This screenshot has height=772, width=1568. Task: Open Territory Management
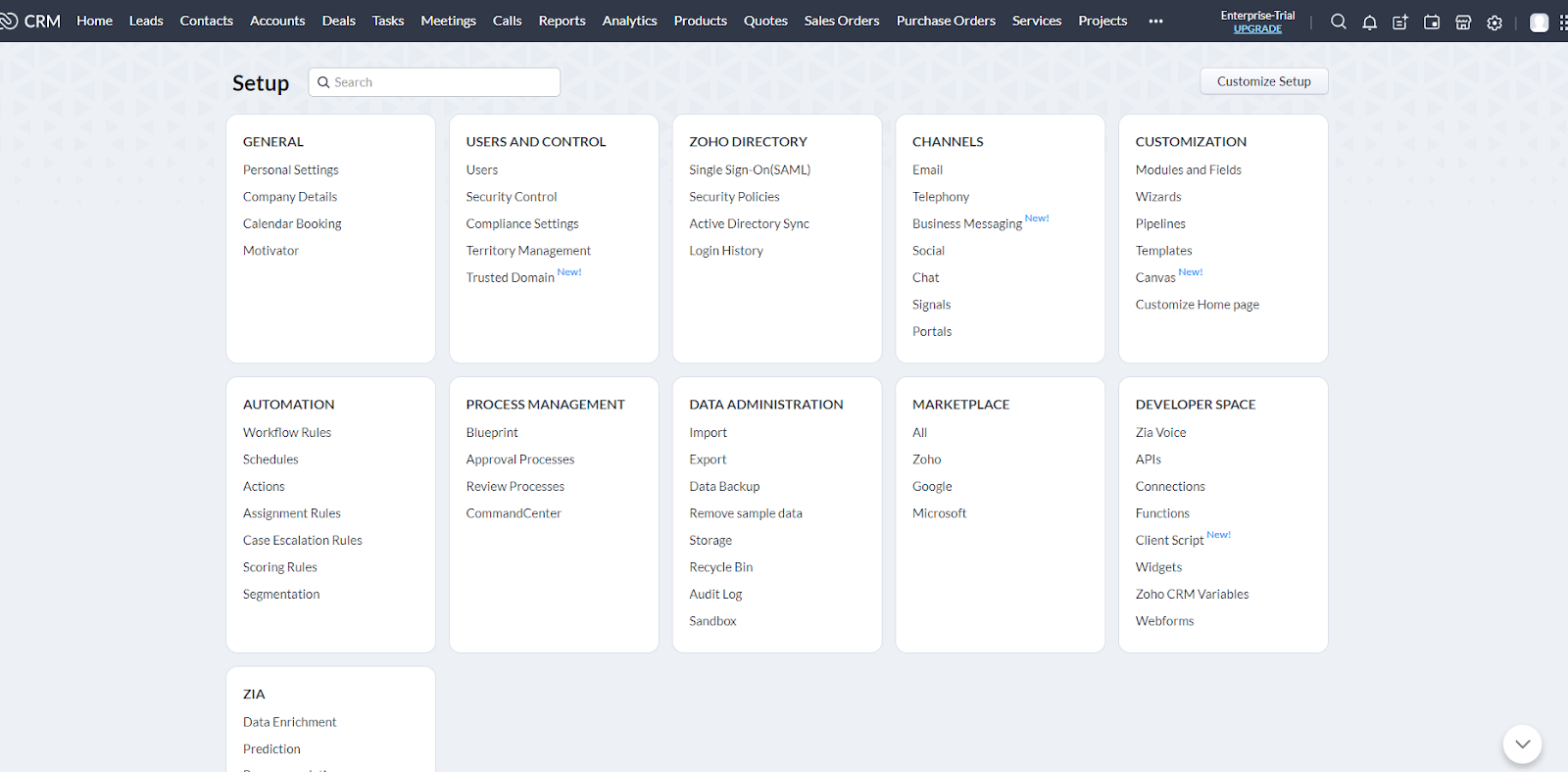pos(528,251)
